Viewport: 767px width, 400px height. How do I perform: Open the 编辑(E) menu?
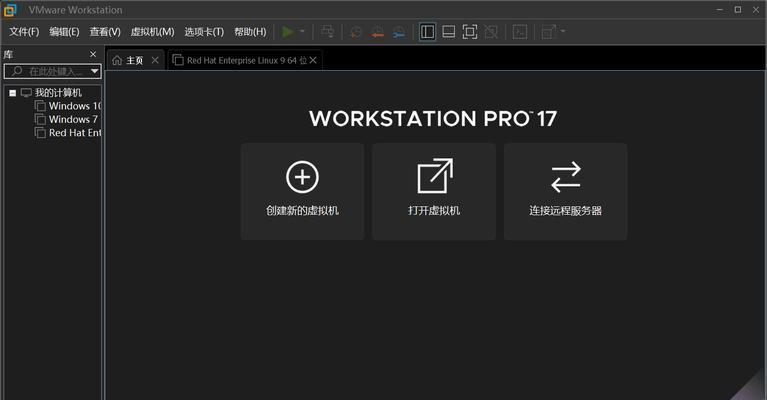coord(64,32)
